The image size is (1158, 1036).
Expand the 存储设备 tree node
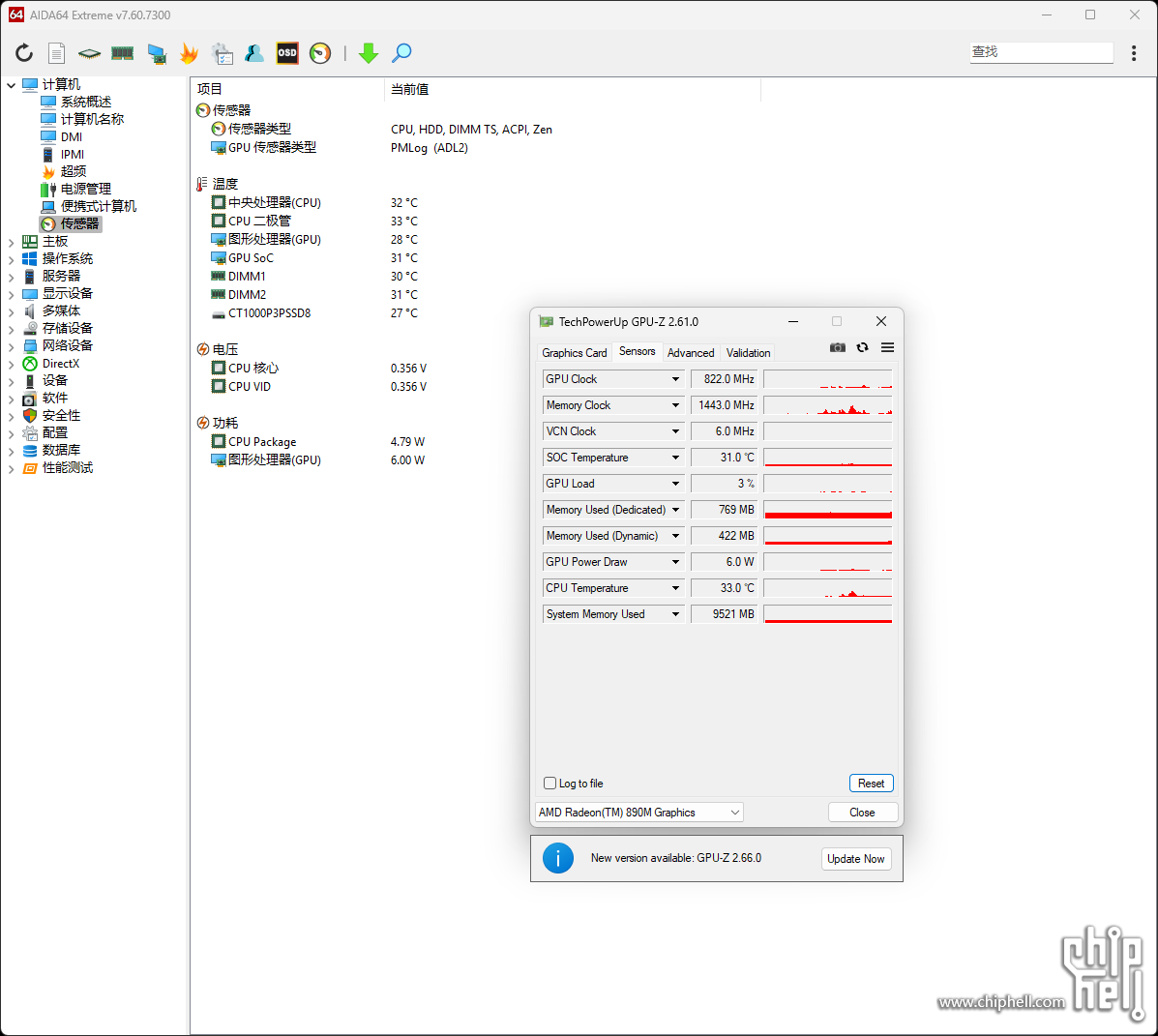click(x=11, y=329)
